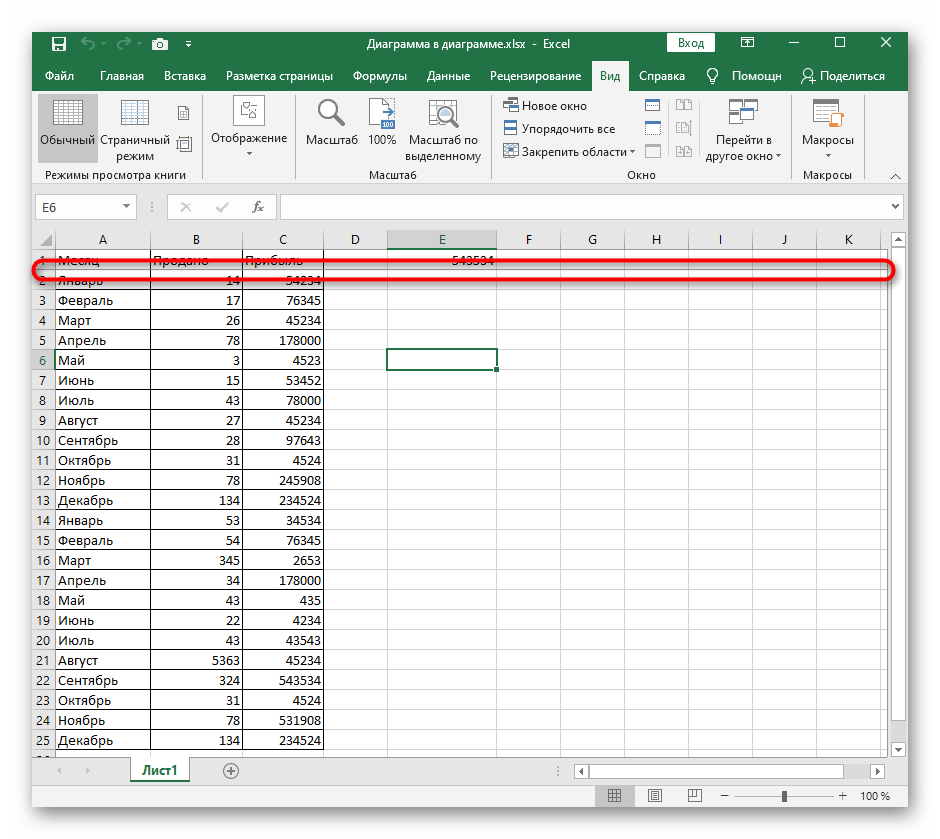This screenshot has width=940, height=839.
Task: Expand the formula bar with the arrow
Action: (895, 207)
